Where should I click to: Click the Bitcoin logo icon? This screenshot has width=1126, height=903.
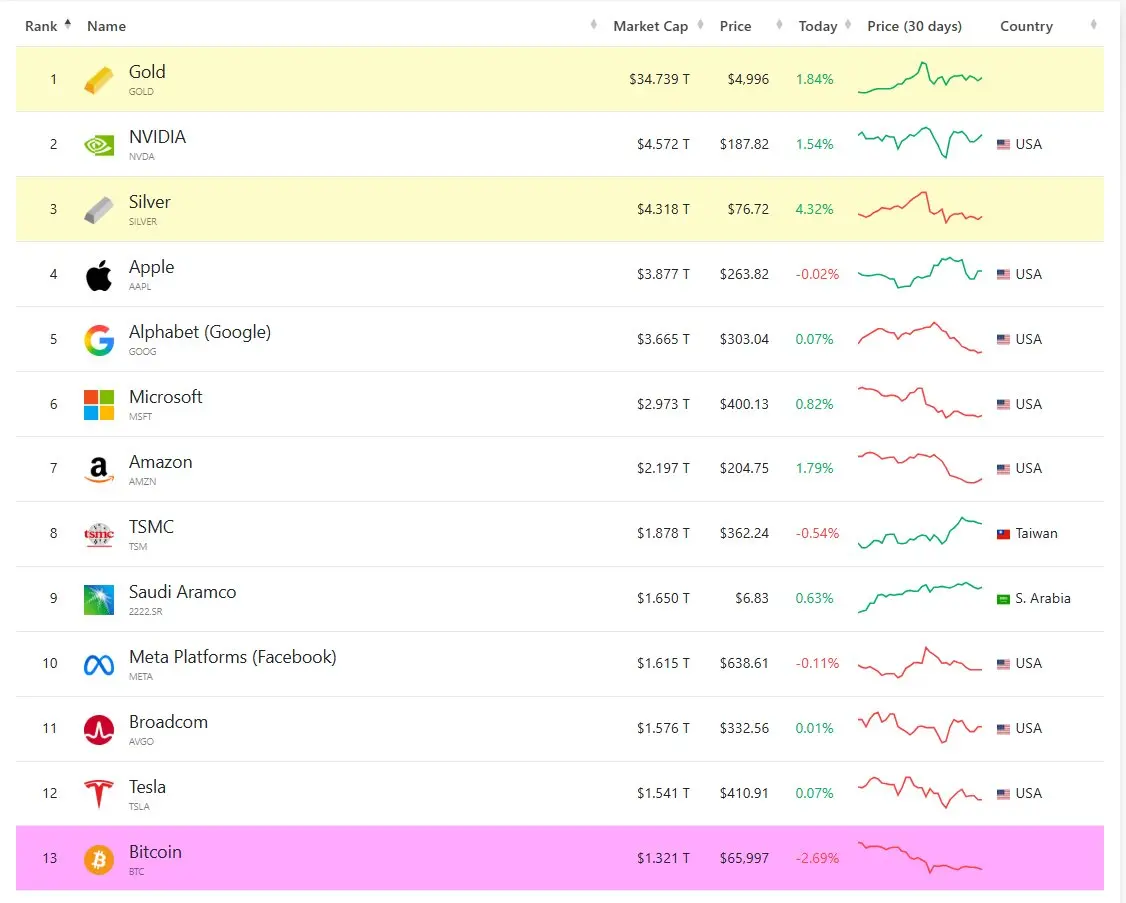(x=99, y=859)
